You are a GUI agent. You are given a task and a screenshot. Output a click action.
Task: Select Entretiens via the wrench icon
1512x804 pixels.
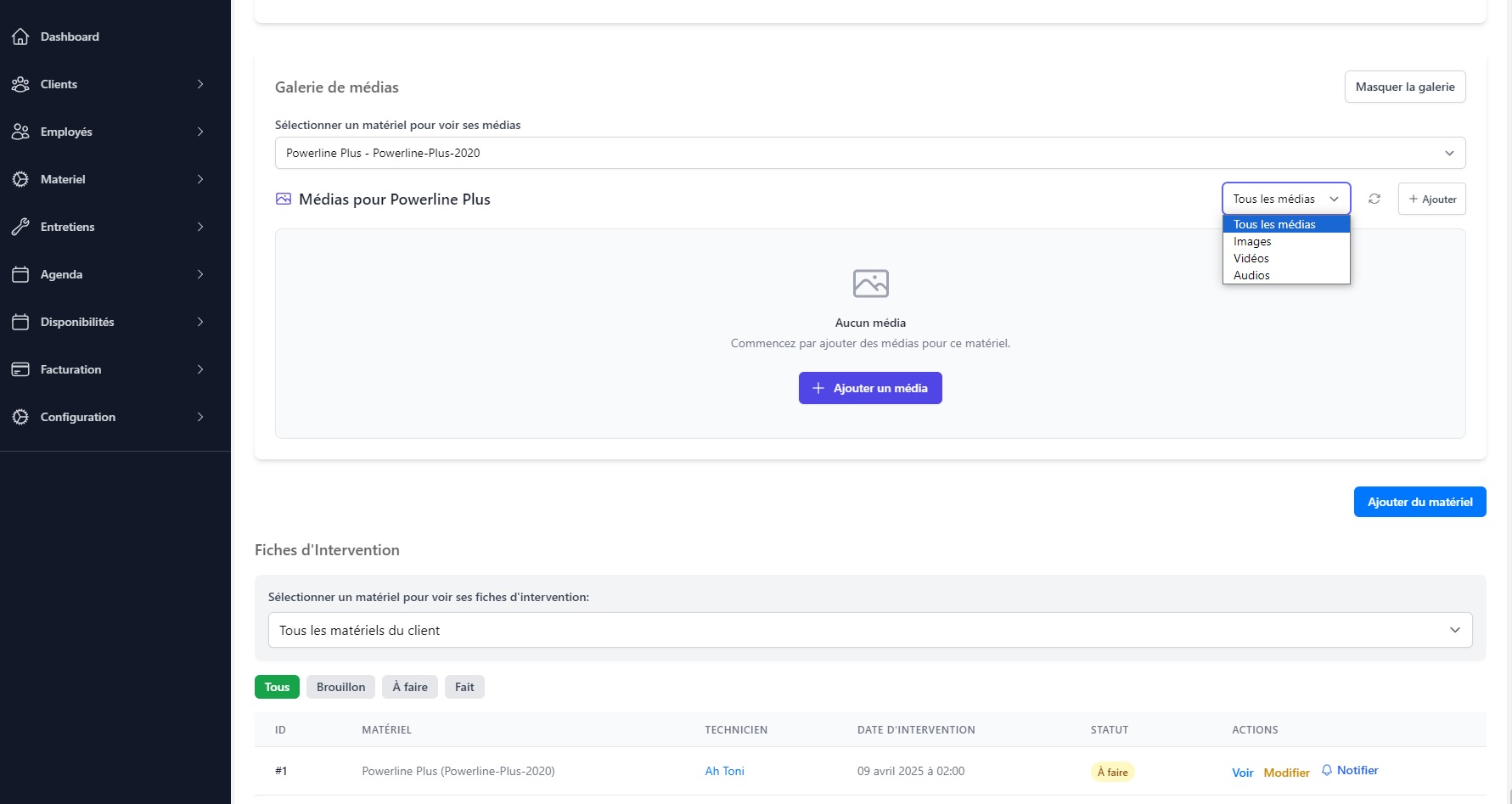pos(20,227)
